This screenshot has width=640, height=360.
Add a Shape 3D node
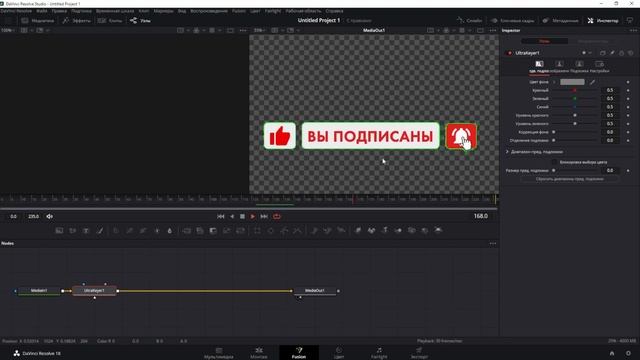pos(371,231)
